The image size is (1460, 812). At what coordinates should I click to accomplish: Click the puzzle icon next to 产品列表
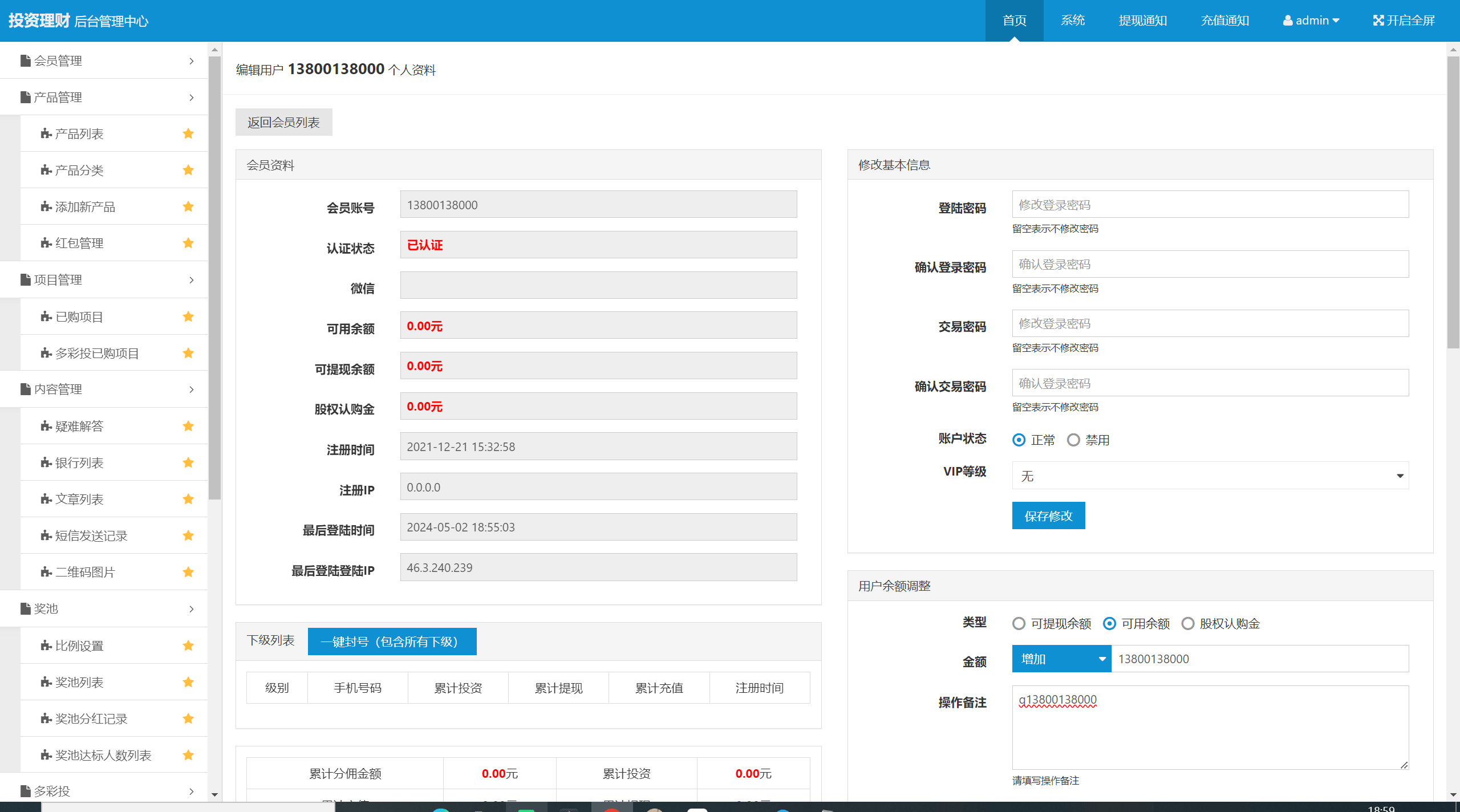pos(46,133)
